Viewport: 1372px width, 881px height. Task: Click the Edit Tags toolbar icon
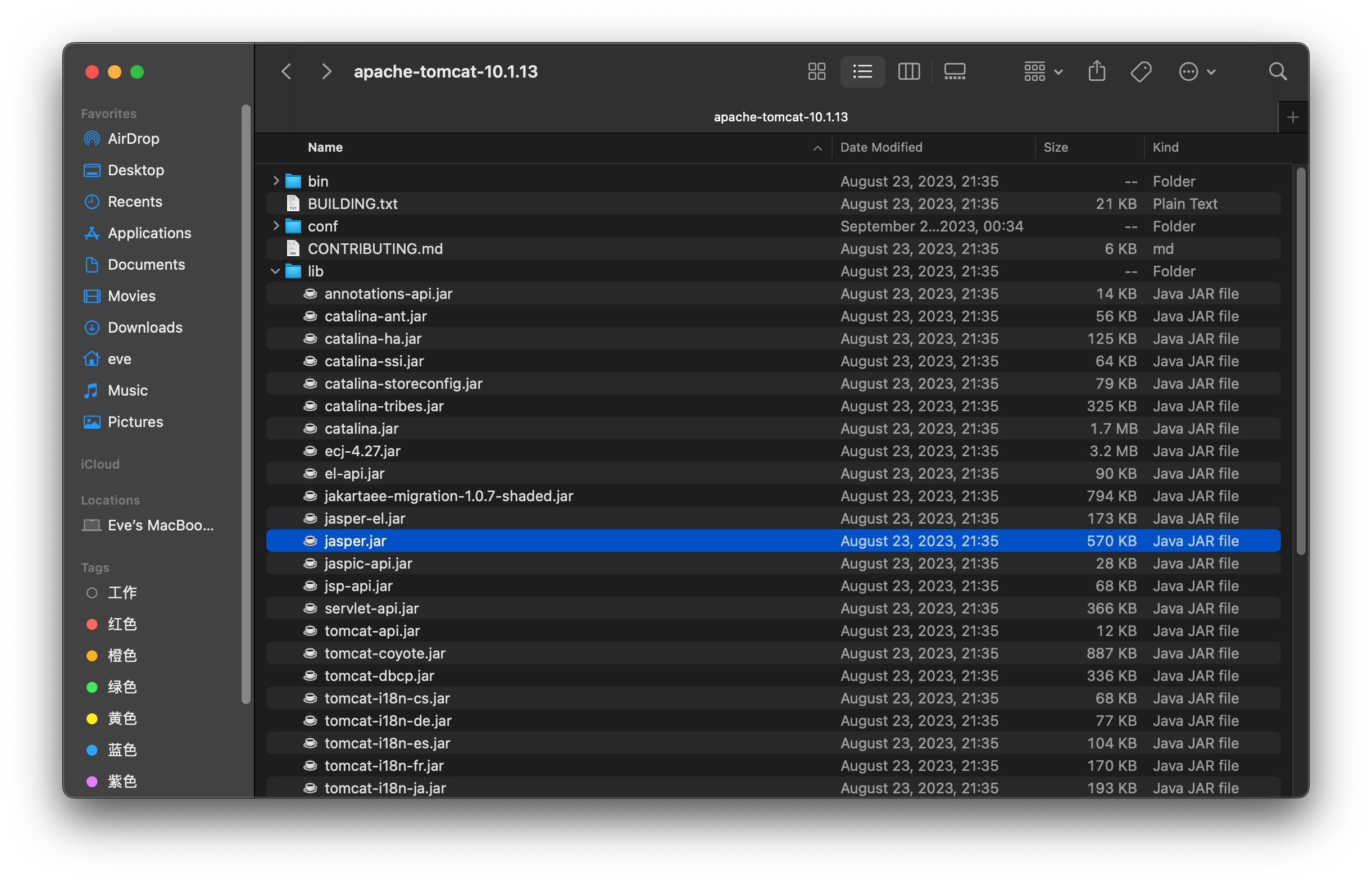(x=1141, y=71)
